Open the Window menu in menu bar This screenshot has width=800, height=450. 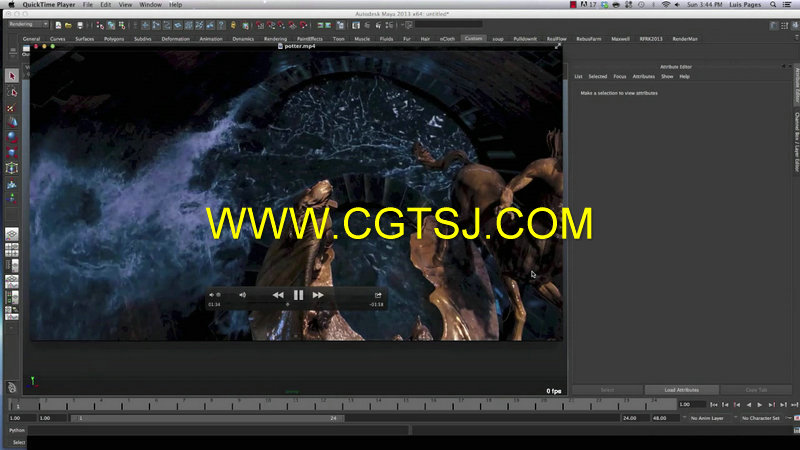coord(150,5)
